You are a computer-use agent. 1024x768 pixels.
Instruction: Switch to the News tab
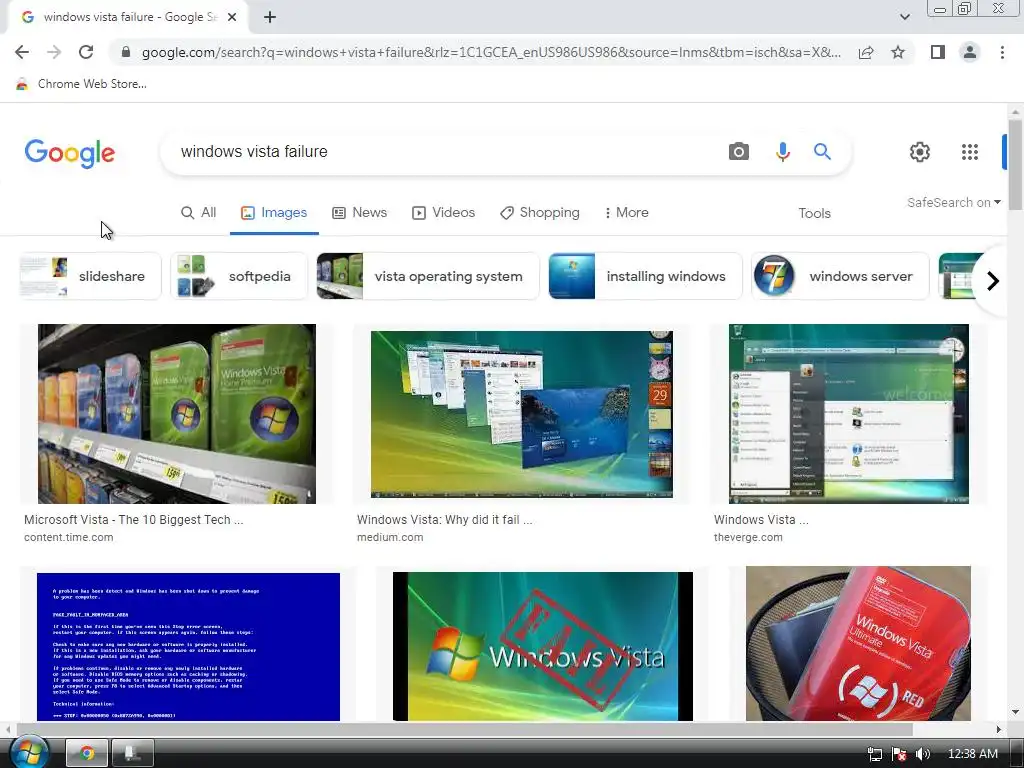tap(360, 213)
